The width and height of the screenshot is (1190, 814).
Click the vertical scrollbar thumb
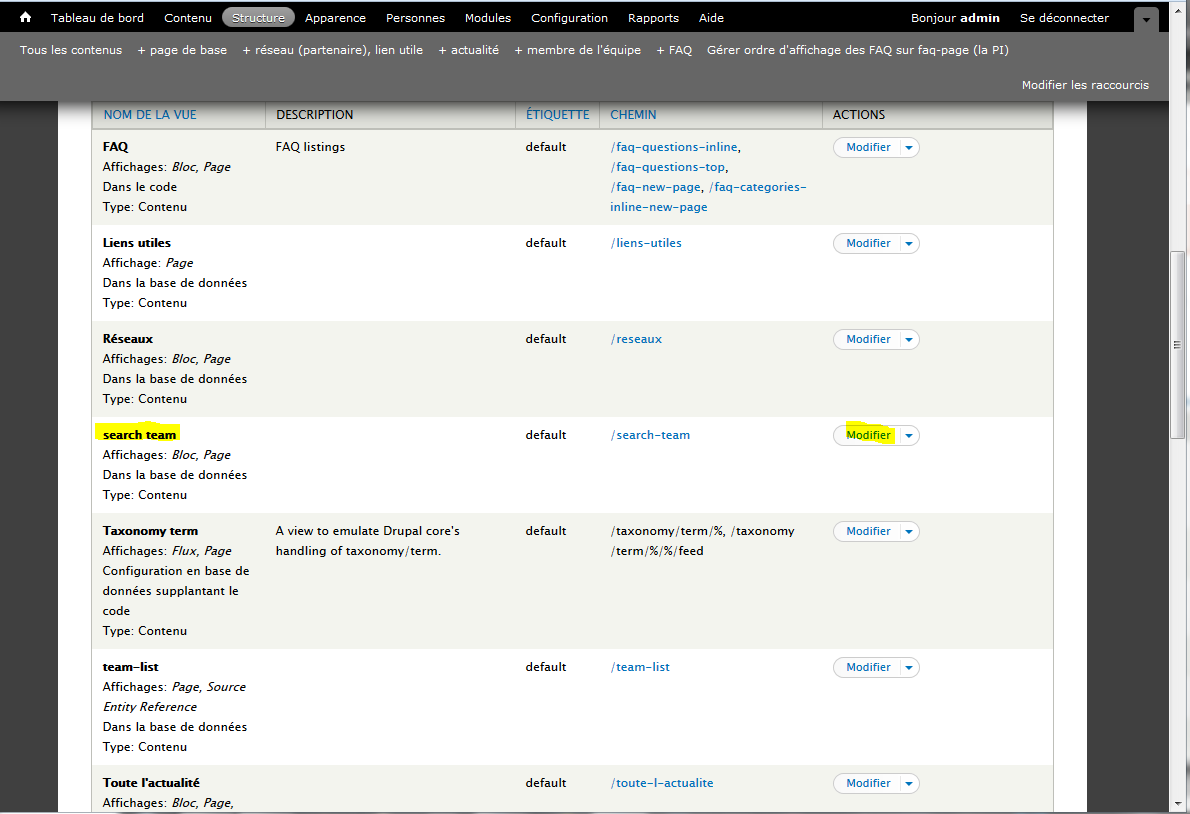coord(1178,345)
